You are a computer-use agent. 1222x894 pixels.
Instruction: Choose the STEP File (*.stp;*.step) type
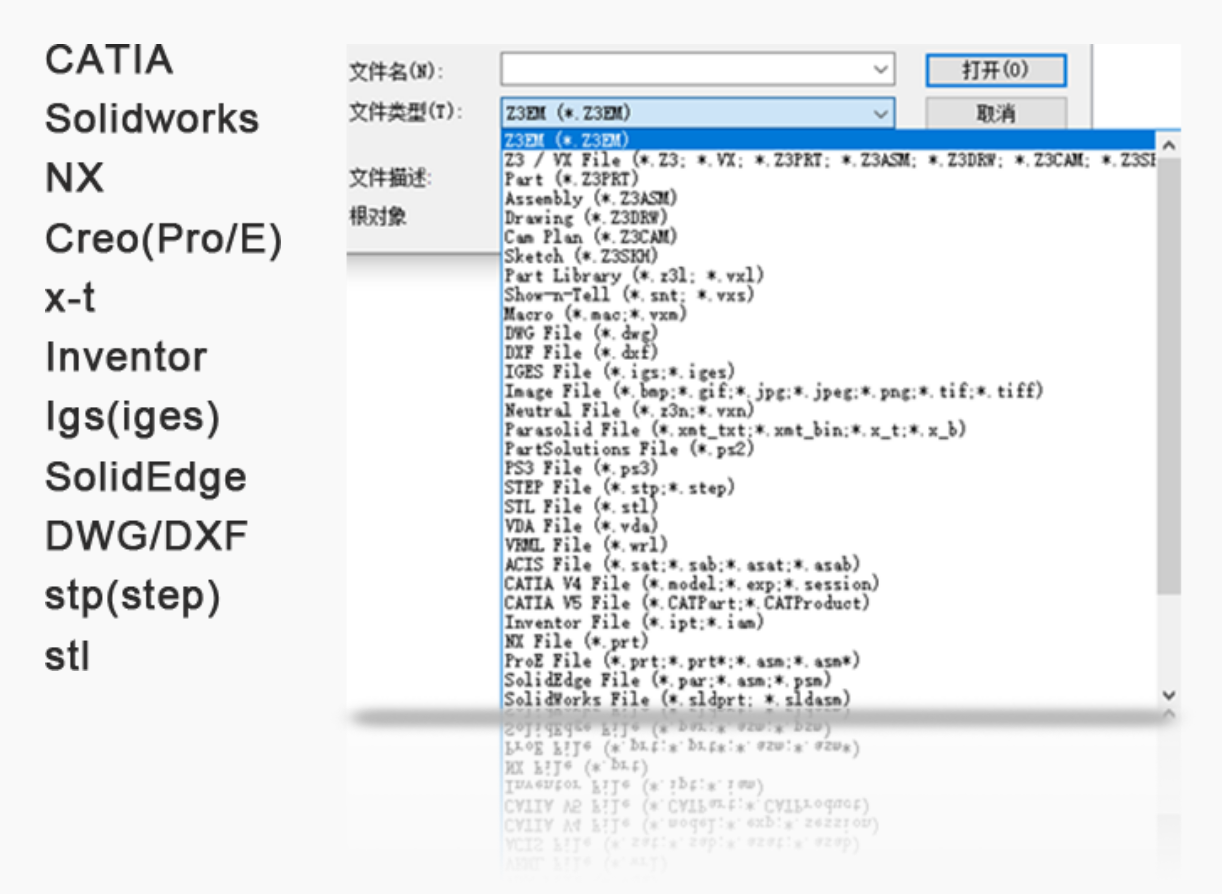click(x=619, y=487)
